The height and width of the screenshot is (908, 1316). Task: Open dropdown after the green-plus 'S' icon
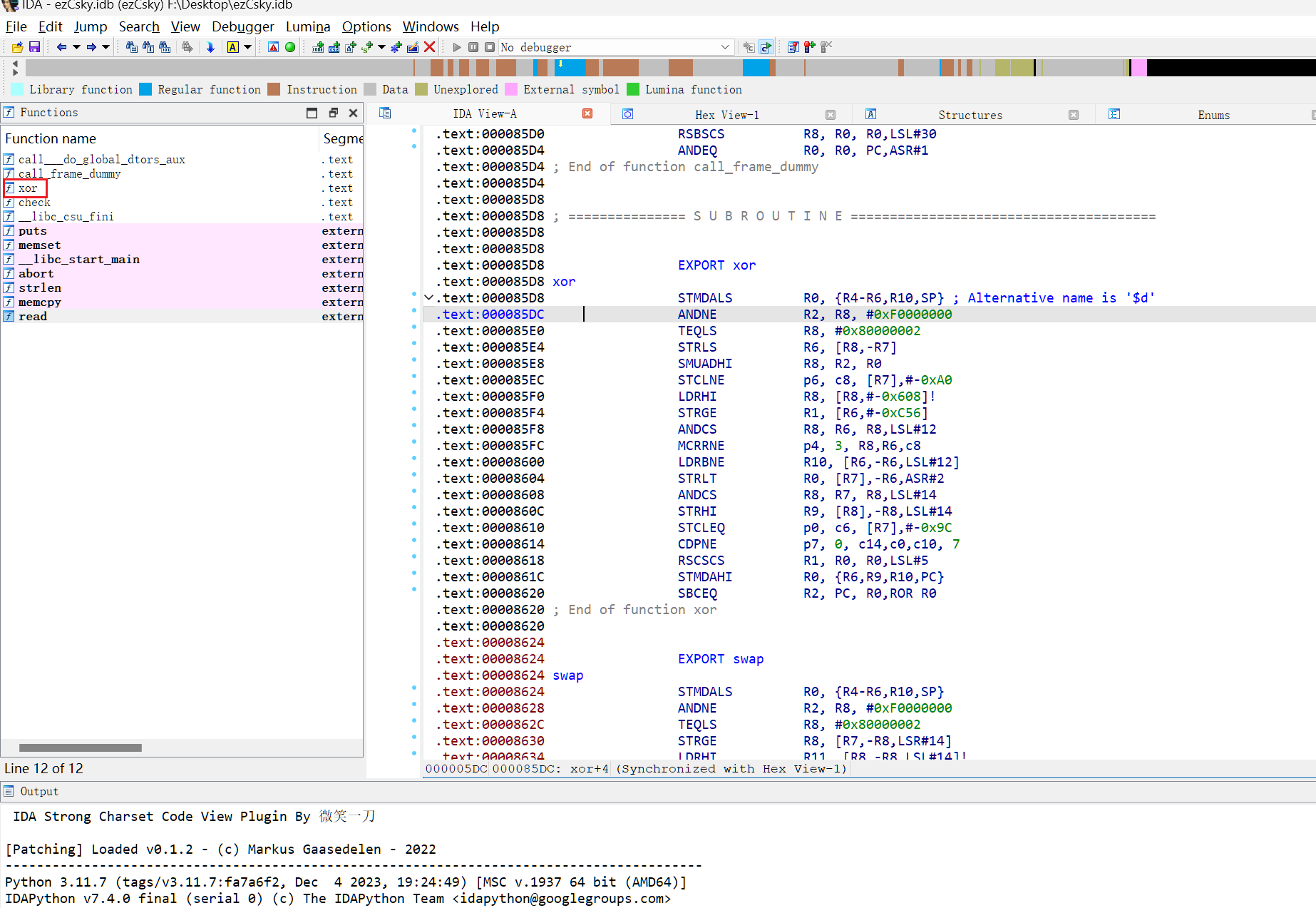pyautogui.click(x=381, y=47)
